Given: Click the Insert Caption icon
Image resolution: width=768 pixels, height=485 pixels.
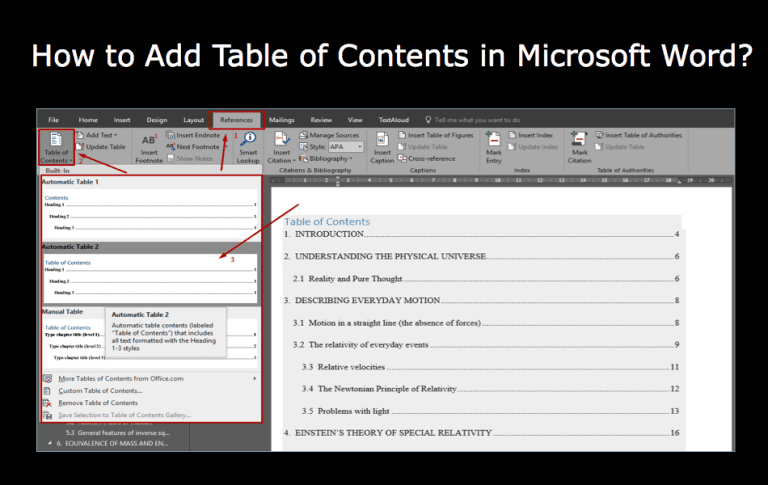Looking at the screenshot, I should (x=382, y=140).
